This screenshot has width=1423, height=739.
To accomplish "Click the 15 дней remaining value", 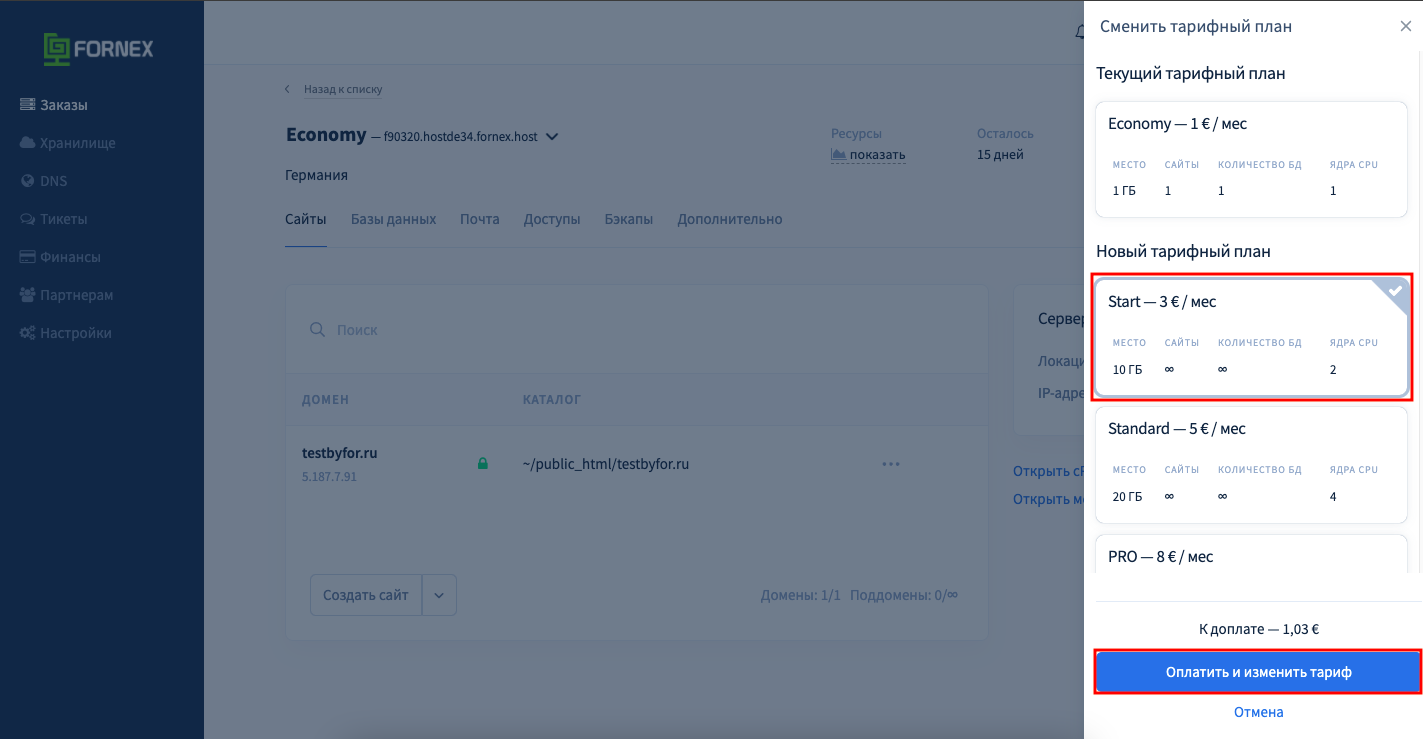I will [x=1000, y=155].
